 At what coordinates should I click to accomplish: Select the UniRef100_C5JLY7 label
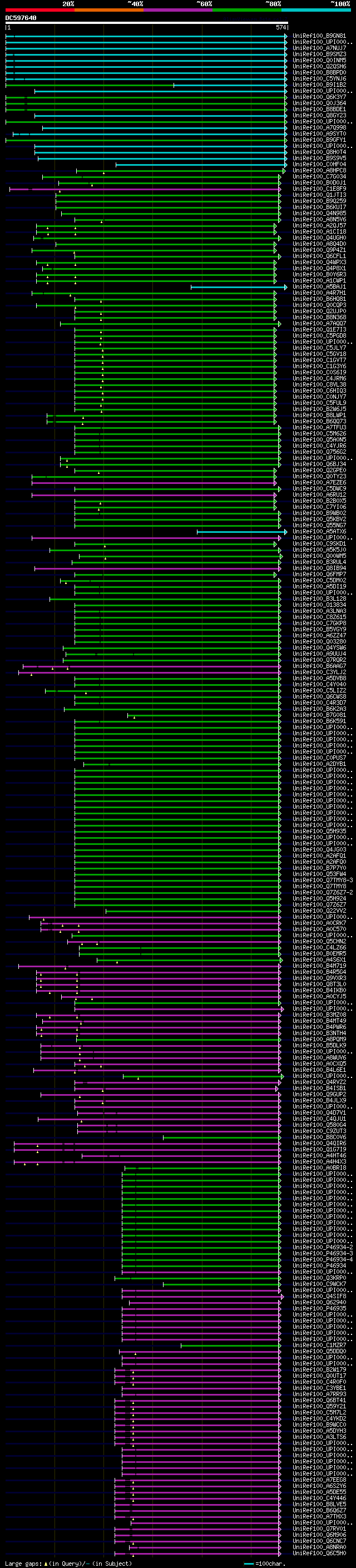pos(319,348)
